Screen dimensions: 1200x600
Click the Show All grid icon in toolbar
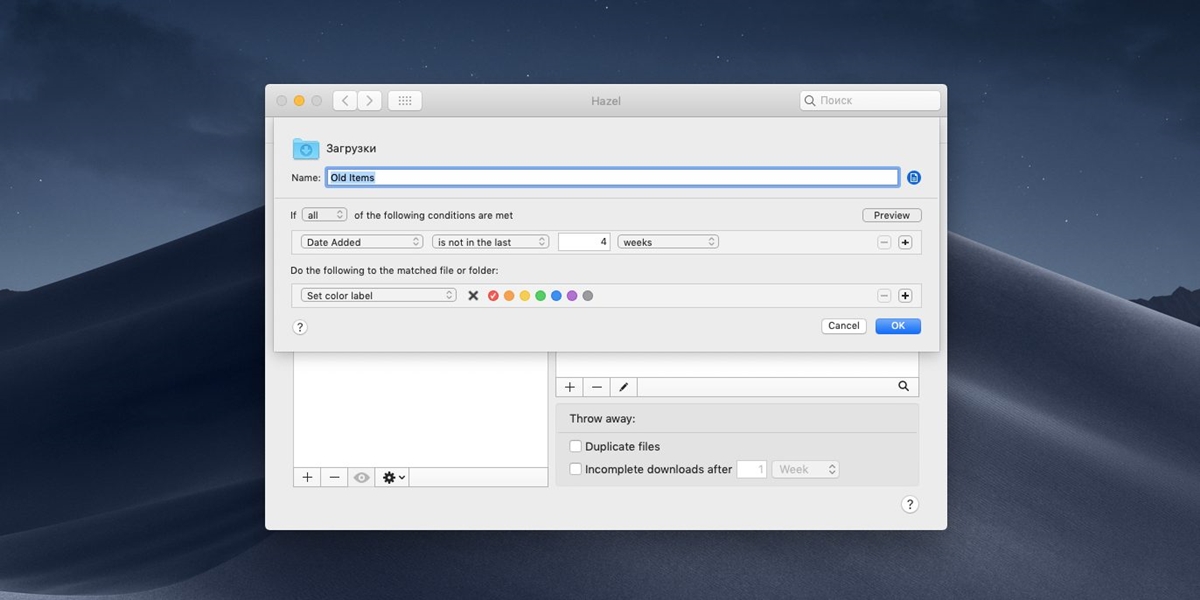(x=405, y=101)
